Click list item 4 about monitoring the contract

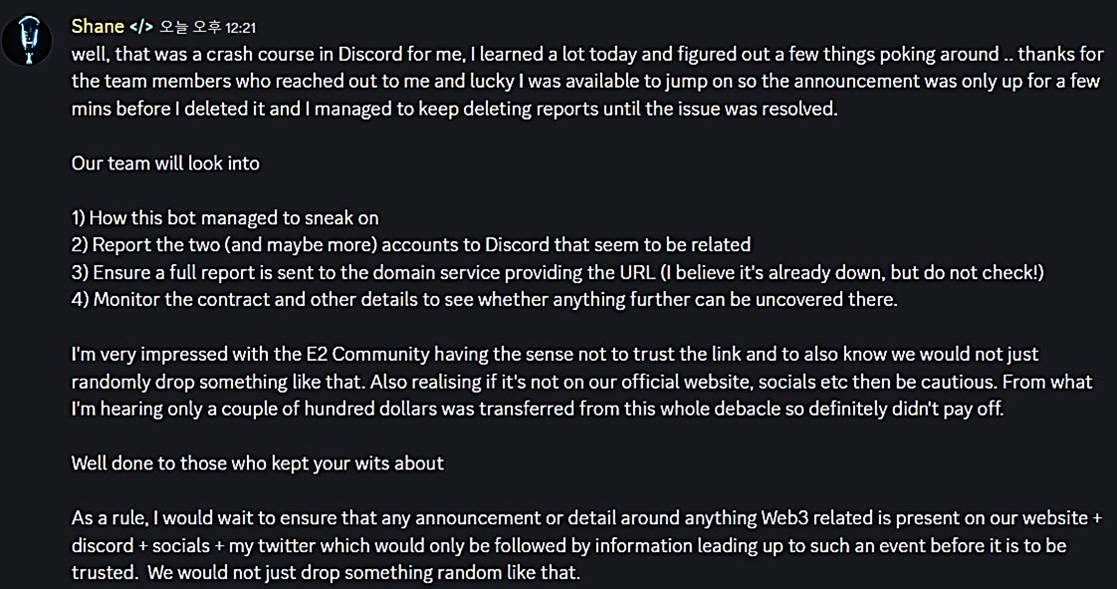point(484,299)
